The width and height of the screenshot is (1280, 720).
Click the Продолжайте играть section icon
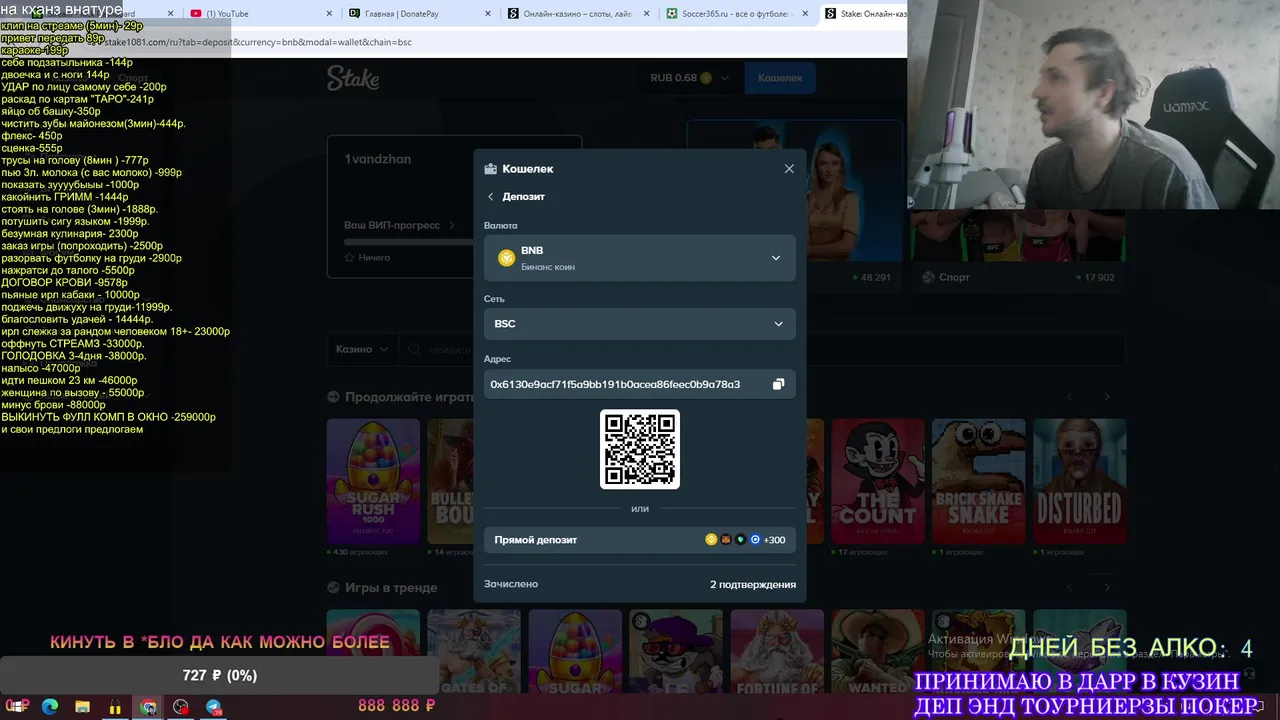334,397
